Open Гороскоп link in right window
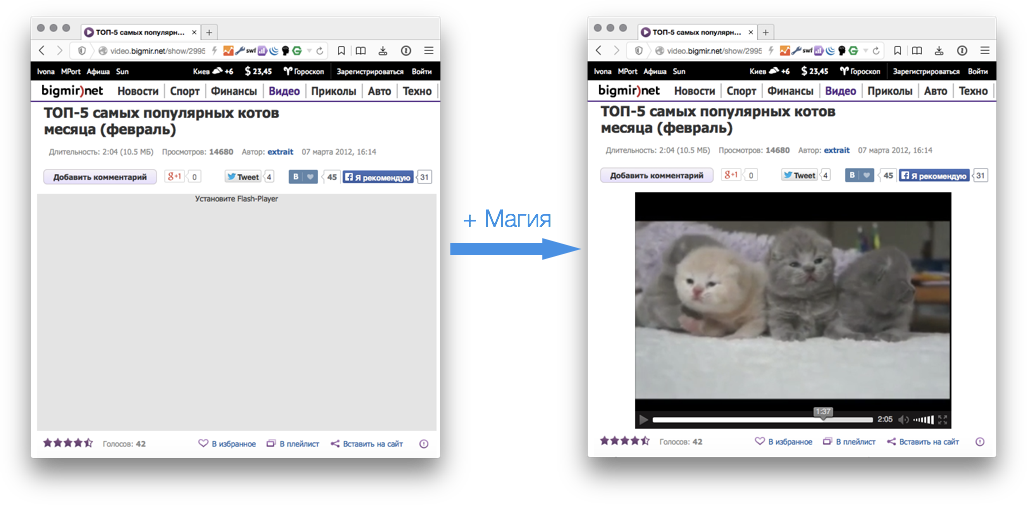The image size is (1027, 505). tap(860, 71)
